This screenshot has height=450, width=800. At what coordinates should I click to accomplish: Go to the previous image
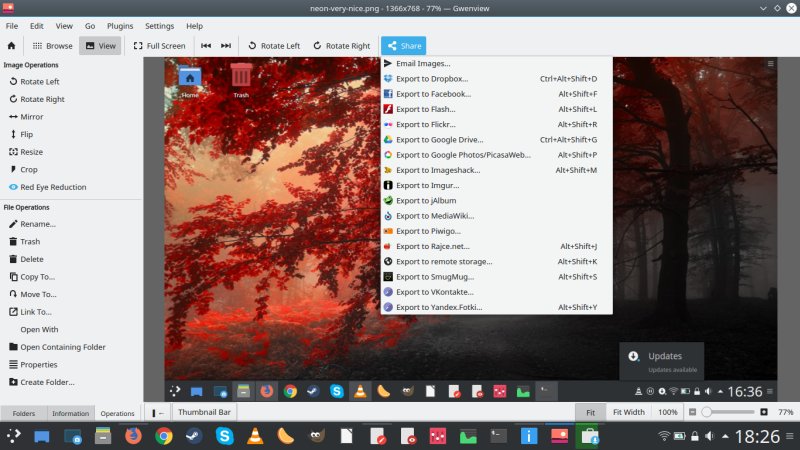[x=206, y=45]
